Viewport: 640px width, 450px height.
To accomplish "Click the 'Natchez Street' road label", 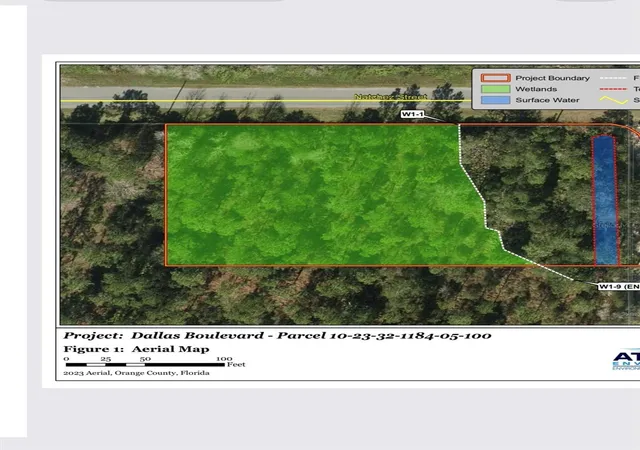I will click(x=391, y=97).
